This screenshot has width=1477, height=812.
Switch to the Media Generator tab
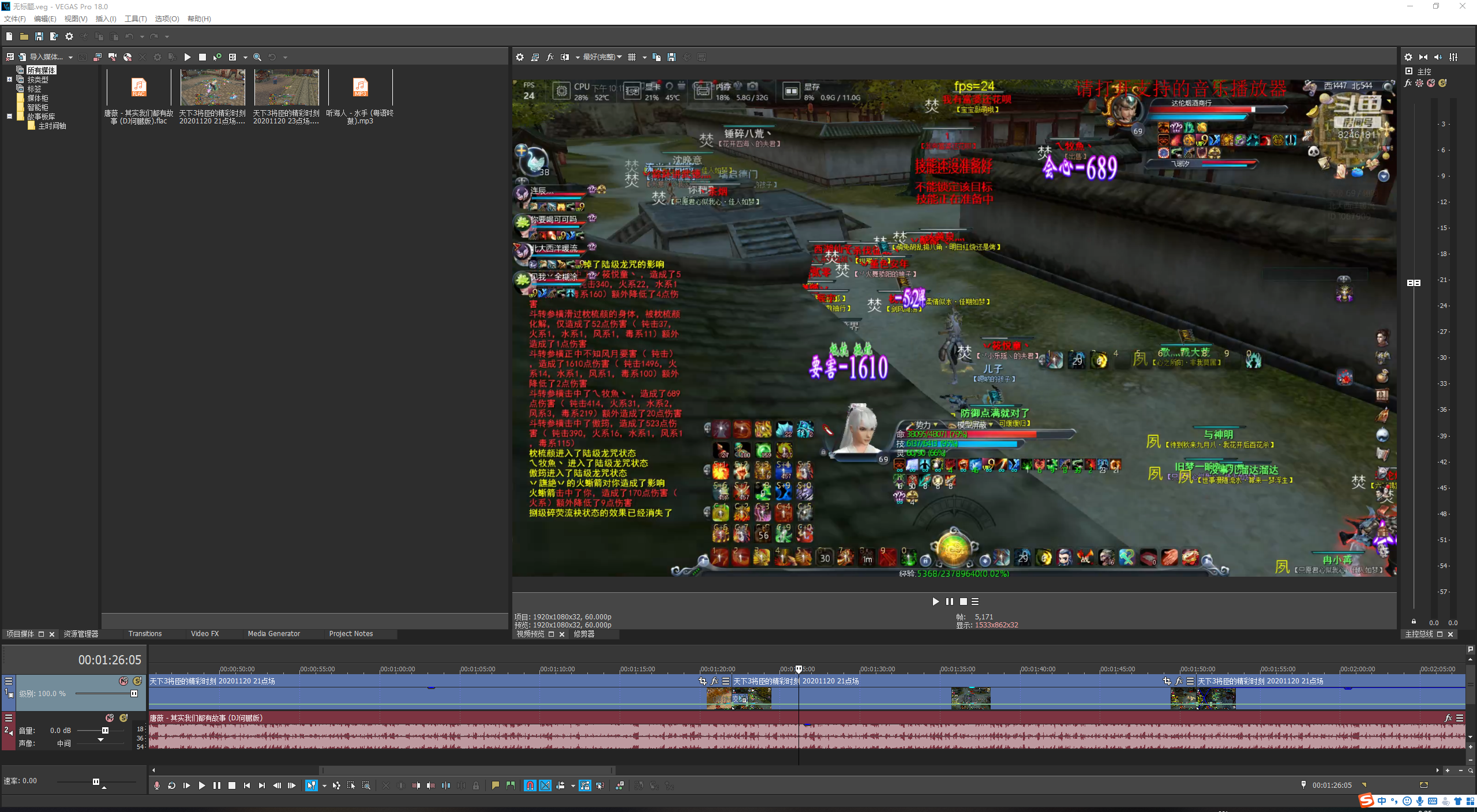tap(274, 634)
